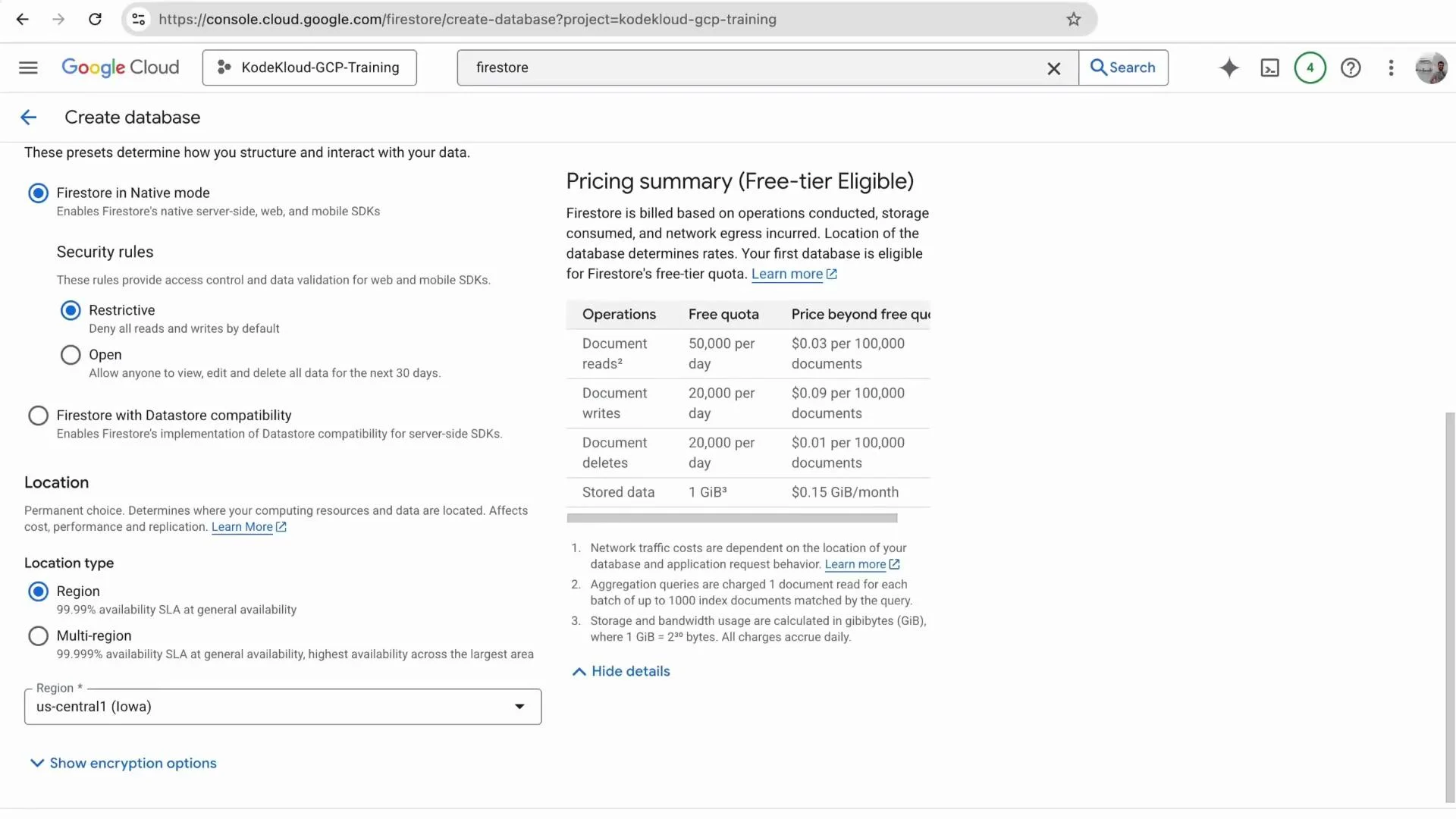Open Learn more link in network traffic footnote
This screenshot has height=819, width=1456.
[x=862, y=564]
